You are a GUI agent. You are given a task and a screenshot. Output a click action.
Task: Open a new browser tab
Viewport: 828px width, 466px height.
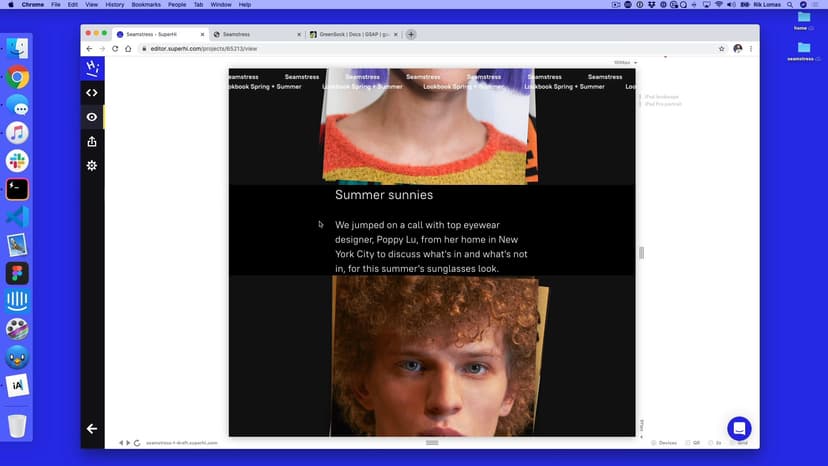coord(411,34)
